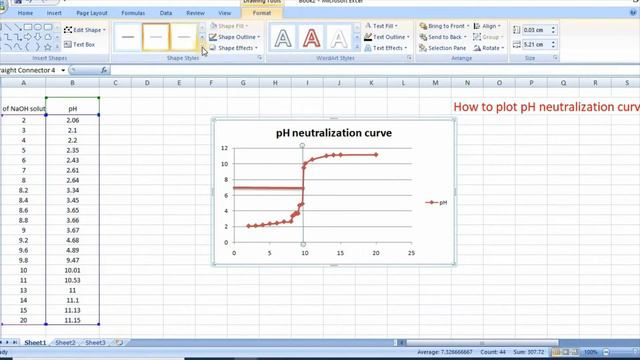
Task: Open Size group dialog launcher
Action: 556,58
